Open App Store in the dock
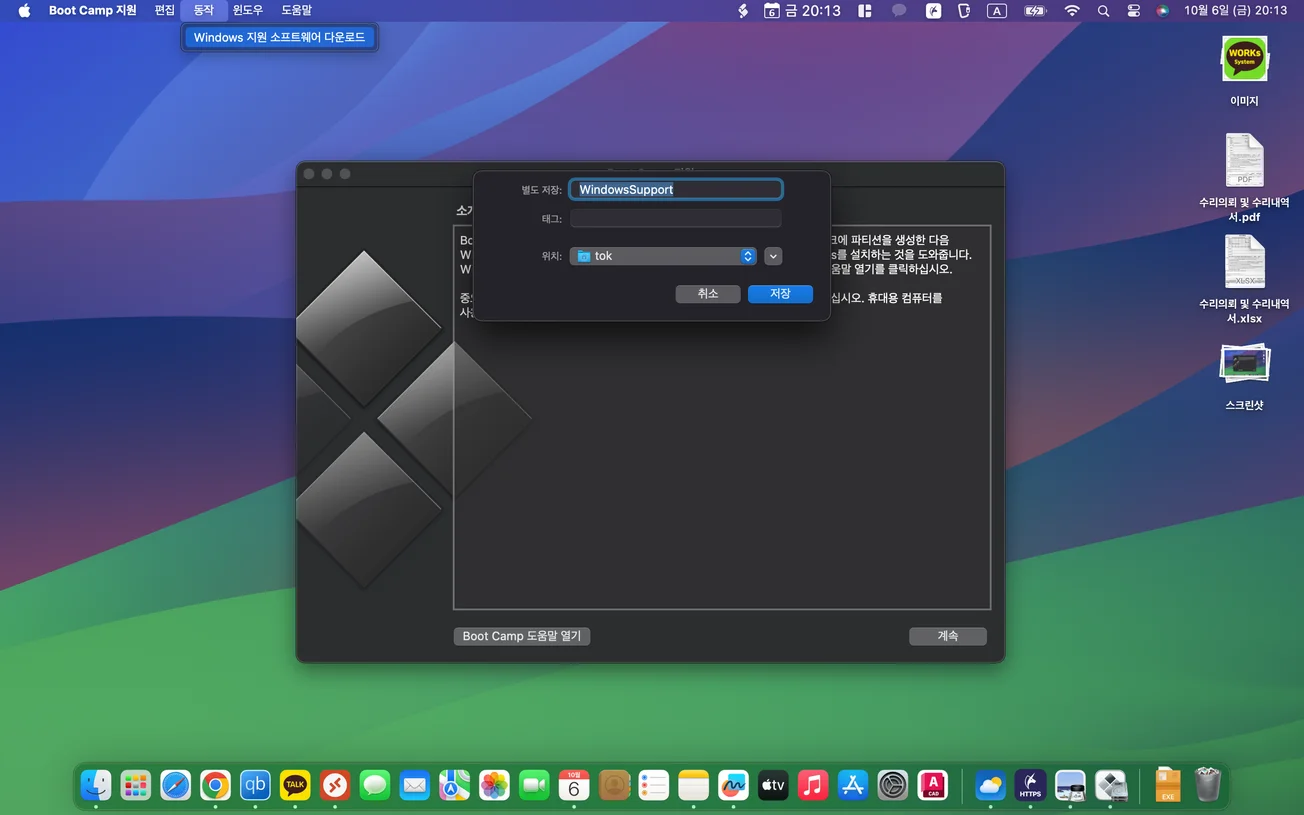The width and height of the screenshot is (1304, 815). click(x=853, y=785)
